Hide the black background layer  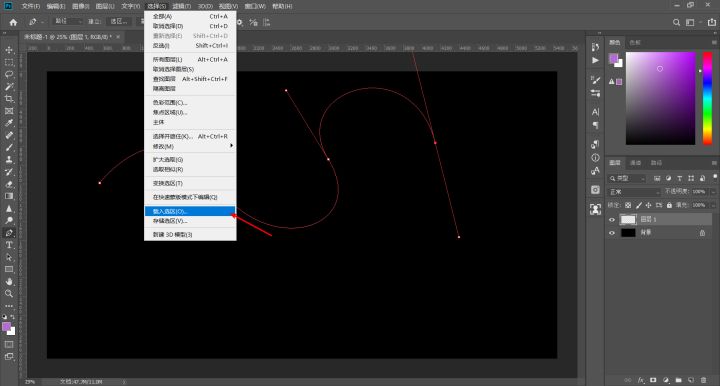[612, 233]
